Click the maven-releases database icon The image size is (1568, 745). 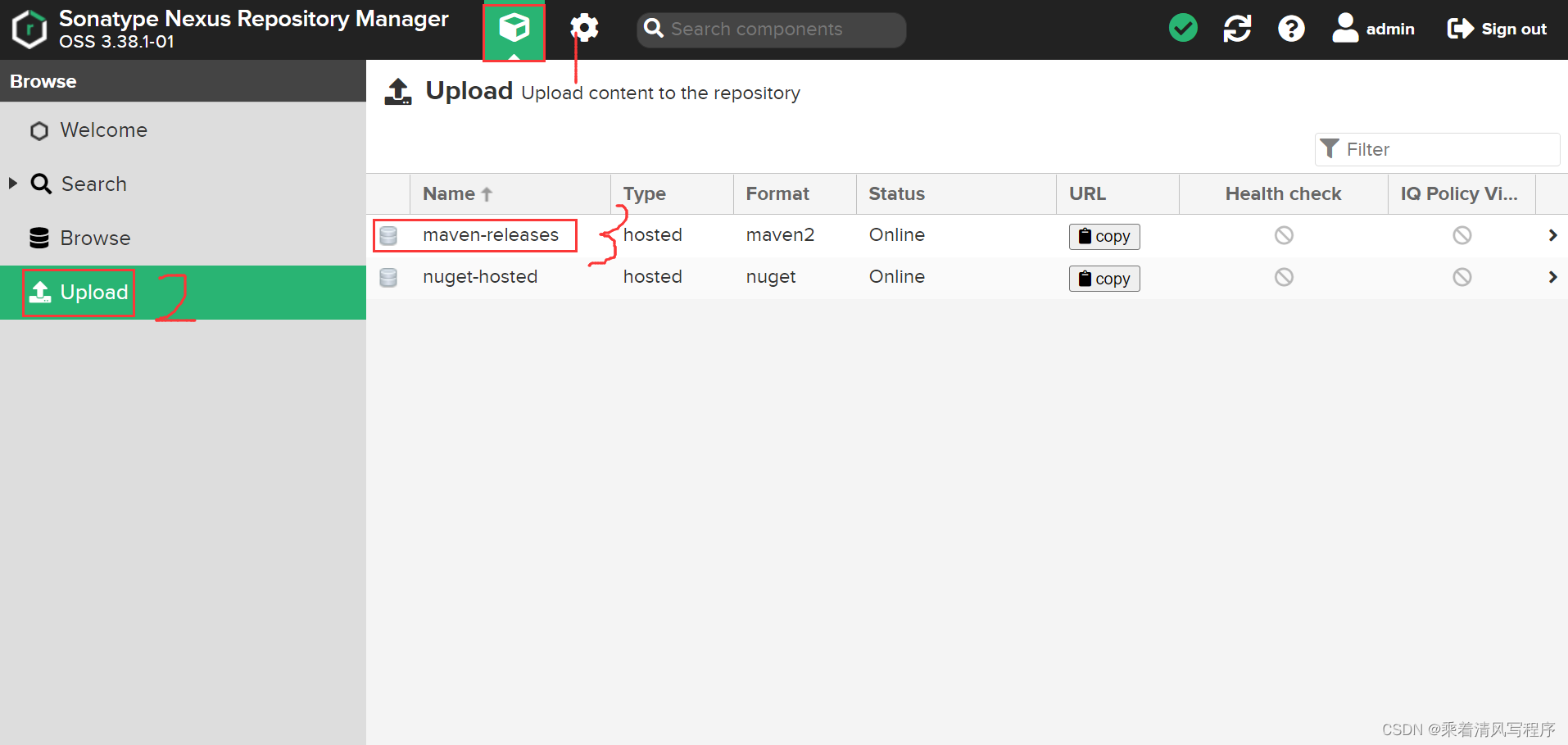[388, 236]
